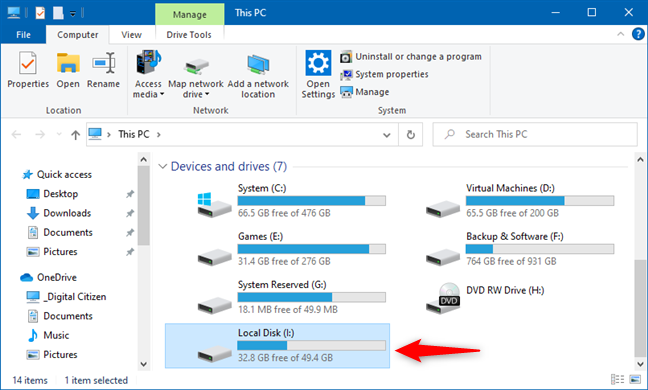Viewport: 648px width, 390px height.
Task: Open Help via the question mark icon
Action: click(x=638, y=34)
